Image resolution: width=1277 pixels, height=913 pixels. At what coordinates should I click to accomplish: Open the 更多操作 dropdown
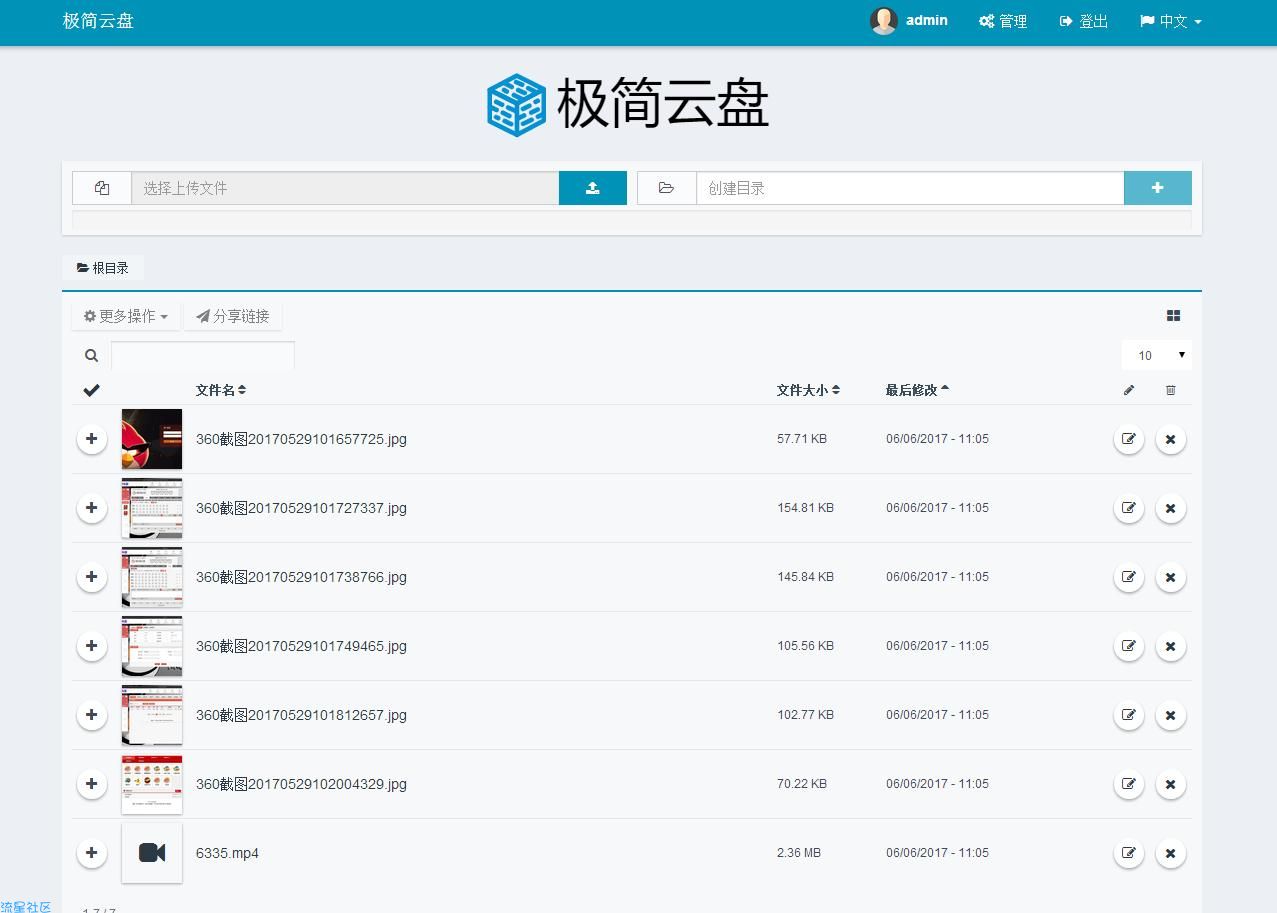(x=126, y=316)
